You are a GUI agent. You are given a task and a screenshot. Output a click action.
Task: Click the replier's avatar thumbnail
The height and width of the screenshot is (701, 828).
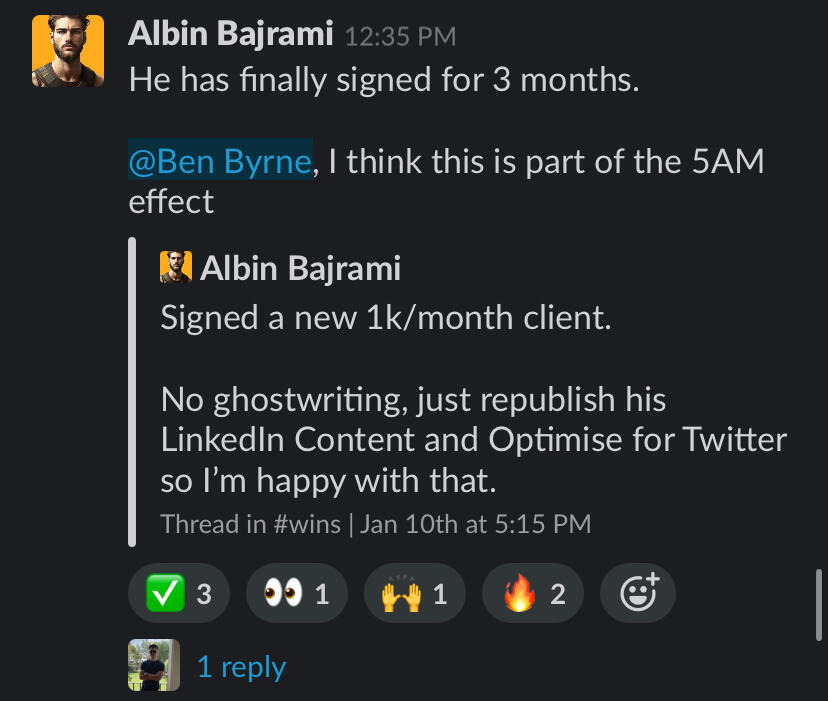154,665
